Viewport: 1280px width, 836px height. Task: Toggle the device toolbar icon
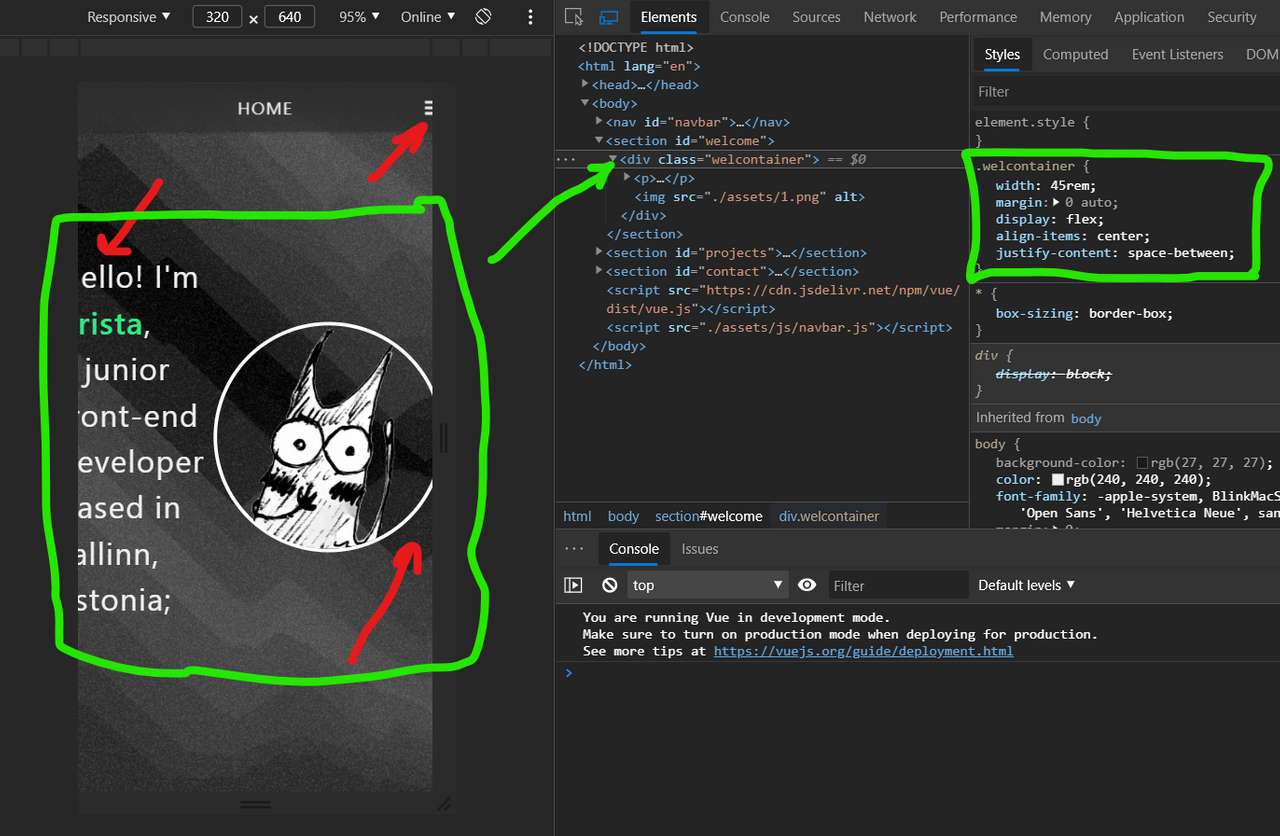(608, 17)
